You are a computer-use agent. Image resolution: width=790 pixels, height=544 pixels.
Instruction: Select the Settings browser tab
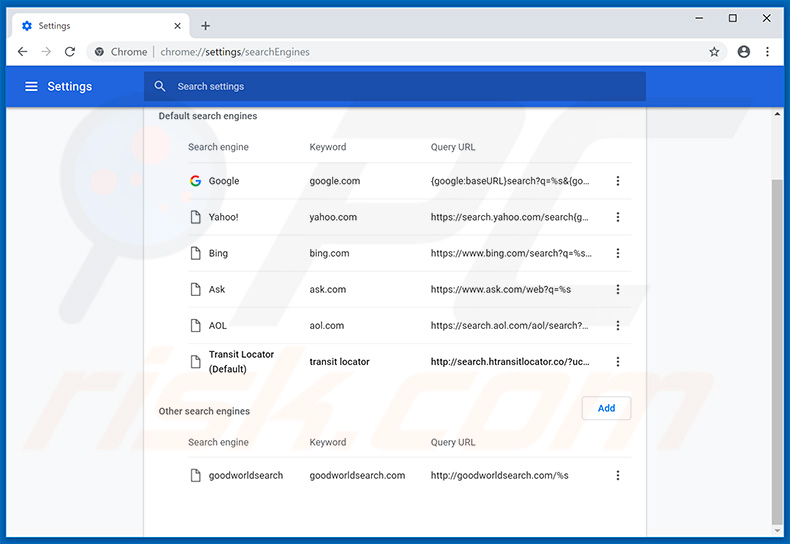click(x=100, y=26)
